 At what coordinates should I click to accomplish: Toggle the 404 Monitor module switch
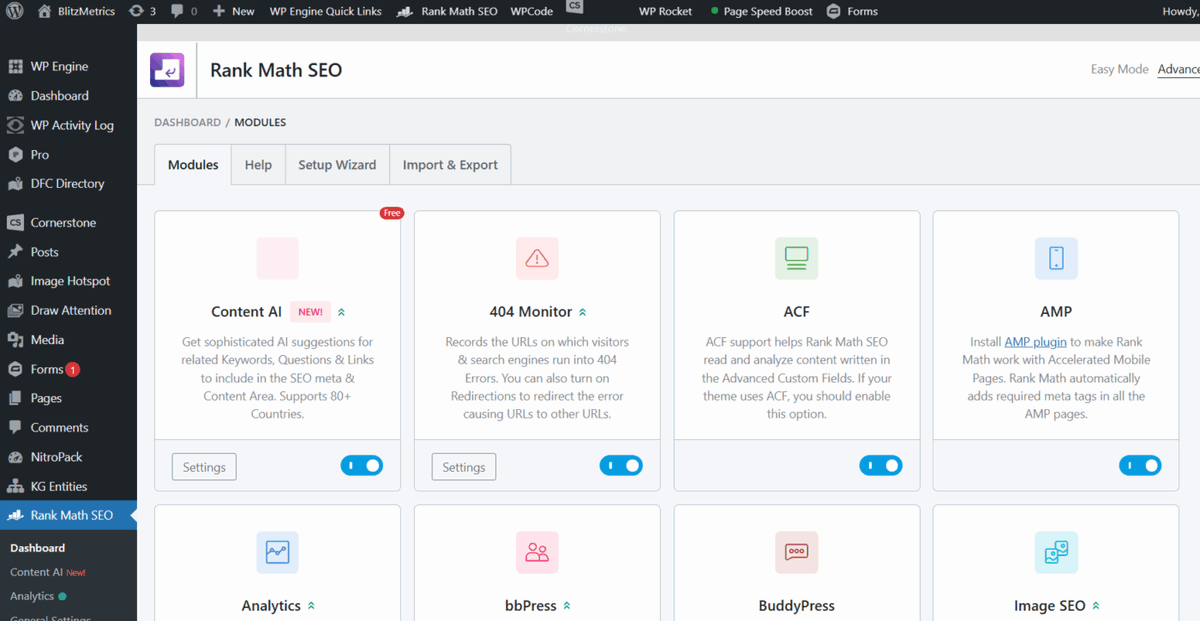tap(621, 466)
